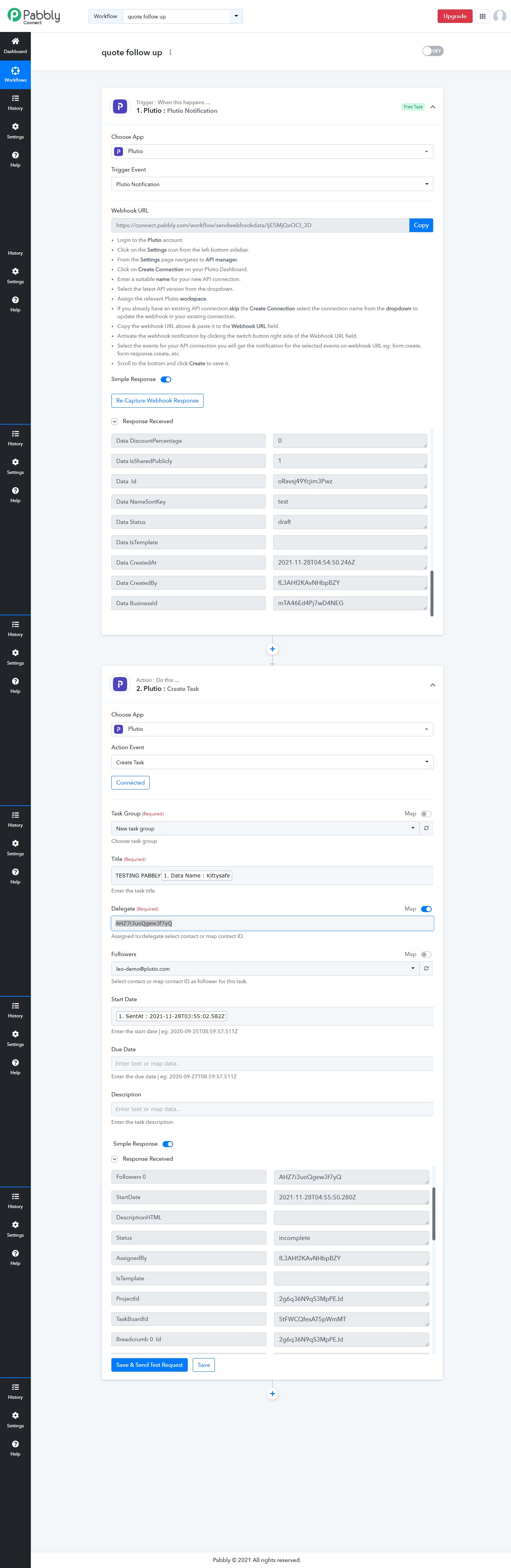This screenshot has width=511, height=1568.
Task: Collapse the Create Task action step
Action: pos(433,685)
